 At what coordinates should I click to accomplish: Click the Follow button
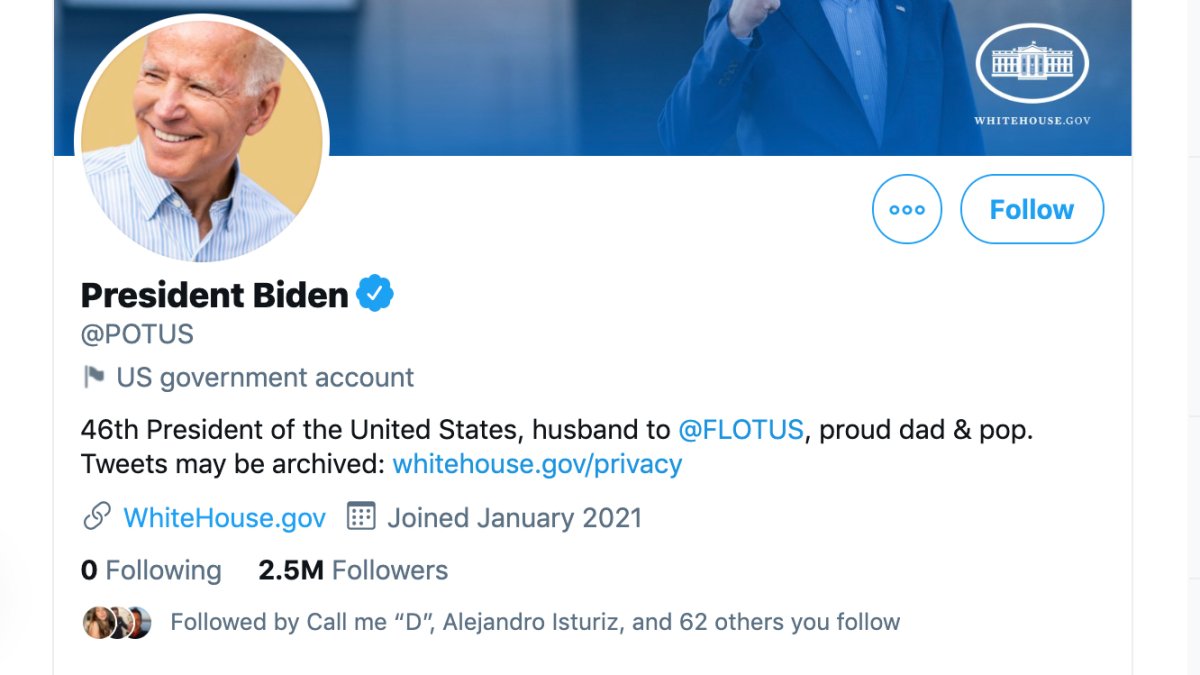[1032, 209]
